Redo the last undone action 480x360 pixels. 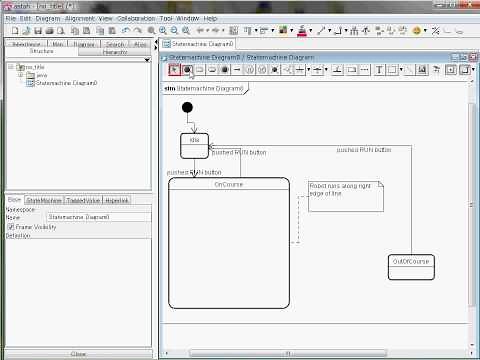tap(137, 31)
